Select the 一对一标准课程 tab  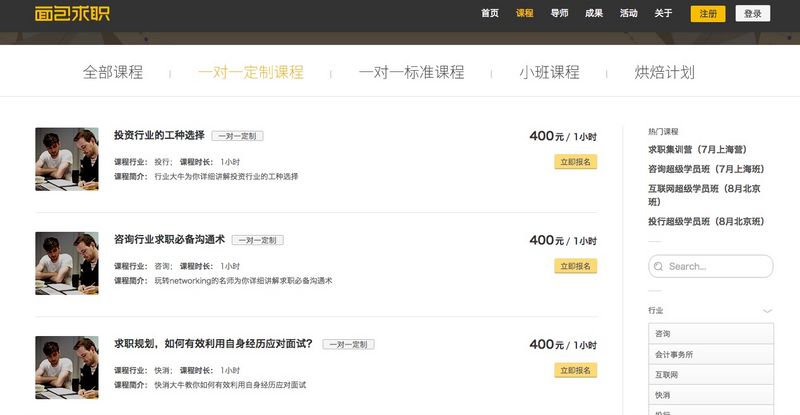click(x=411, y=73)
